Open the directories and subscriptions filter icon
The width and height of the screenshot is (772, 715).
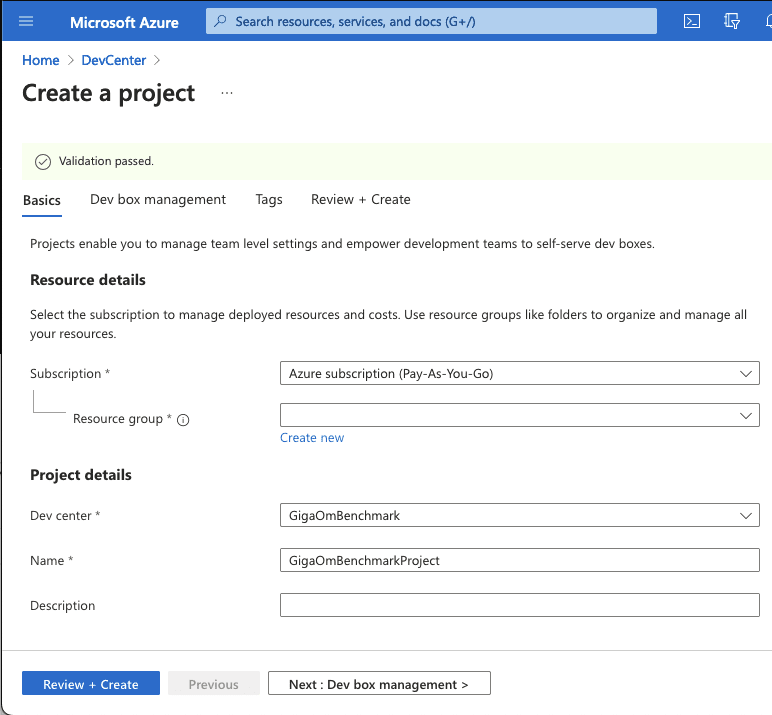click(x=731, y=21)
